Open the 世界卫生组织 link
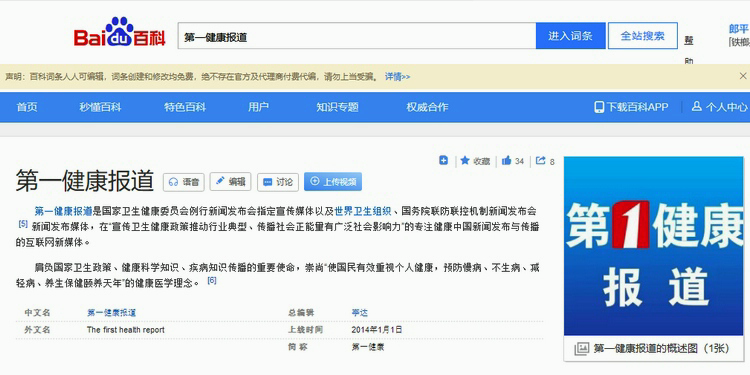750x375 pixels. point(363,211)
